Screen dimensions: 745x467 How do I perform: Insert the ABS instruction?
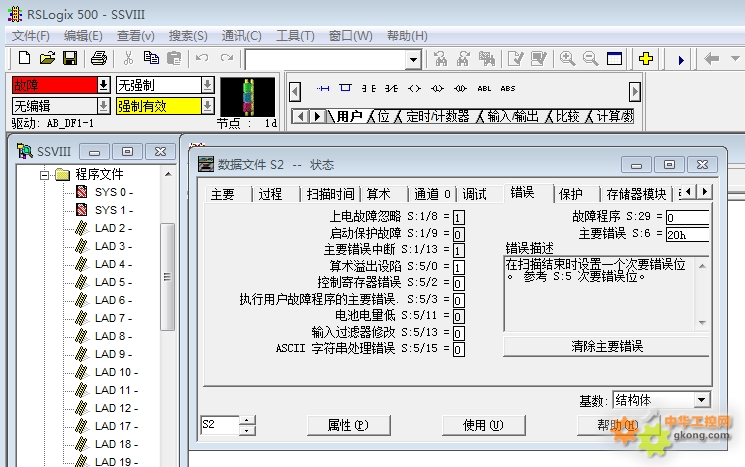pos(507,88)
